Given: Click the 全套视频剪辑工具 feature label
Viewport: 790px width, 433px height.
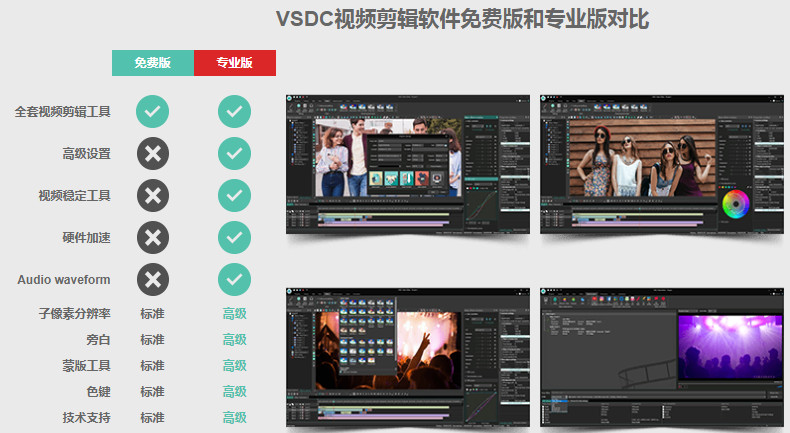Looking at the screenshot, I should 62,111.
